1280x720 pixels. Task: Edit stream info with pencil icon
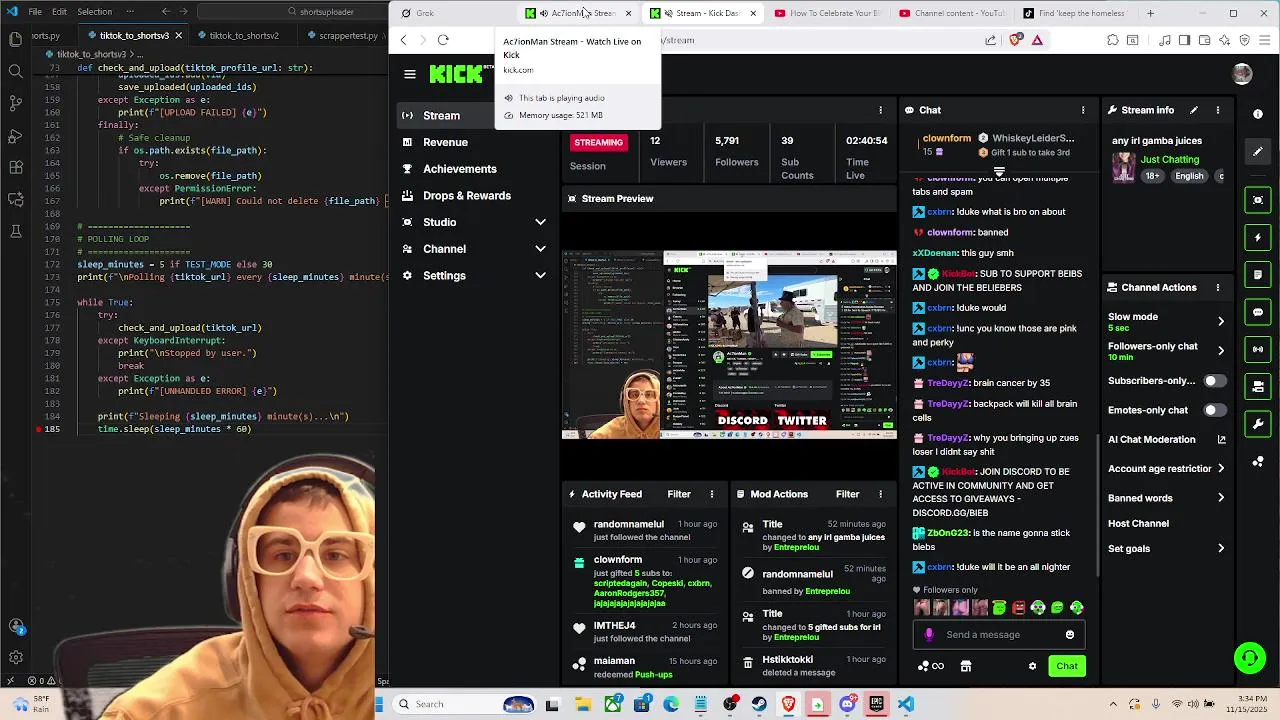point(1193,110)
